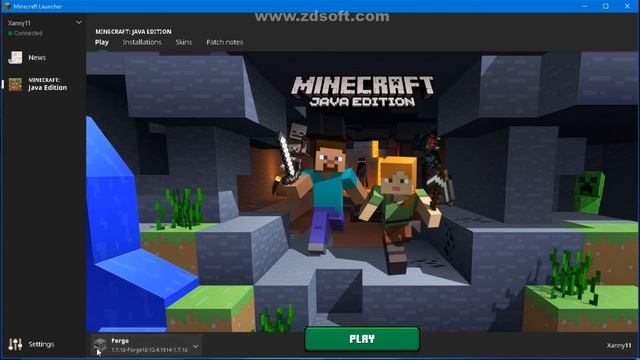Viewport: 640px width, 360px height.
Task: Click the Forge version string below the name
Action: tap(149, 350)
